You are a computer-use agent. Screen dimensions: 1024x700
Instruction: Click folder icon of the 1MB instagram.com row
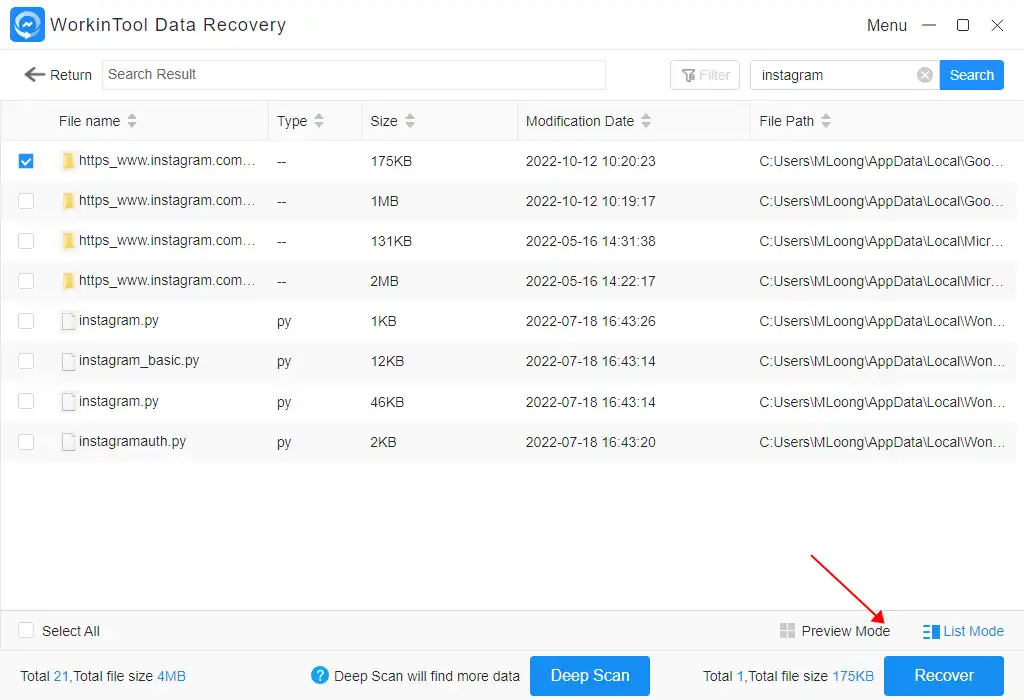68,200
